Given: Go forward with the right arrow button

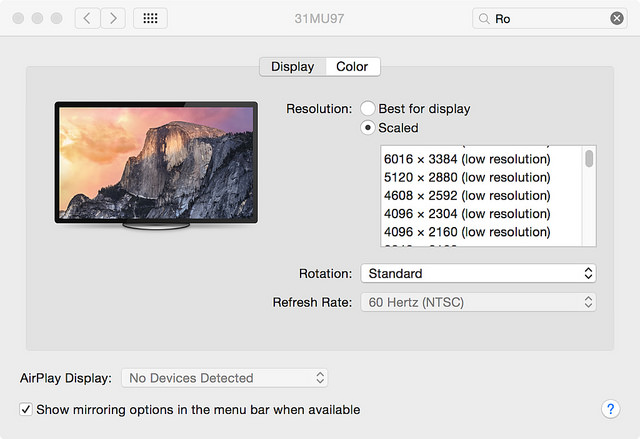Looking at the screenshot, I should tap(113, 18).
